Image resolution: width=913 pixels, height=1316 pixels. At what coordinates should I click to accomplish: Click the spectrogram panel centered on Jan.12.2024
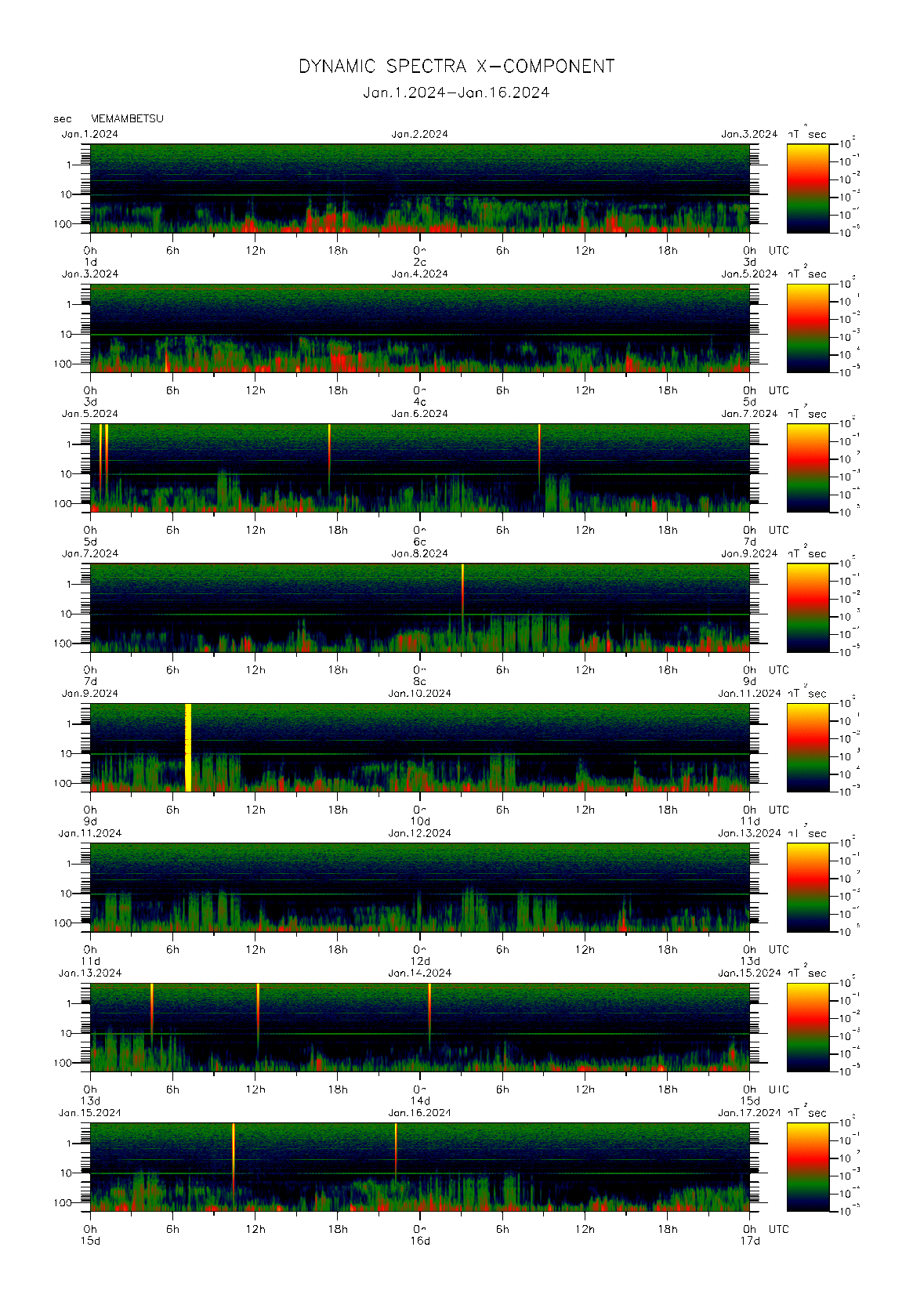420,887
